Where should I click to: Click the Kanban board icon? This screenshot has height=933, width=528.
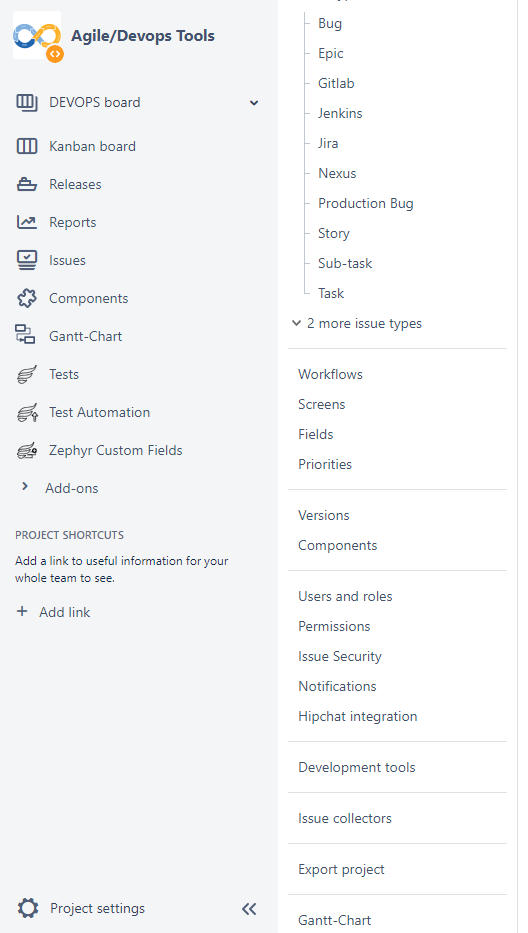point(27,146)
